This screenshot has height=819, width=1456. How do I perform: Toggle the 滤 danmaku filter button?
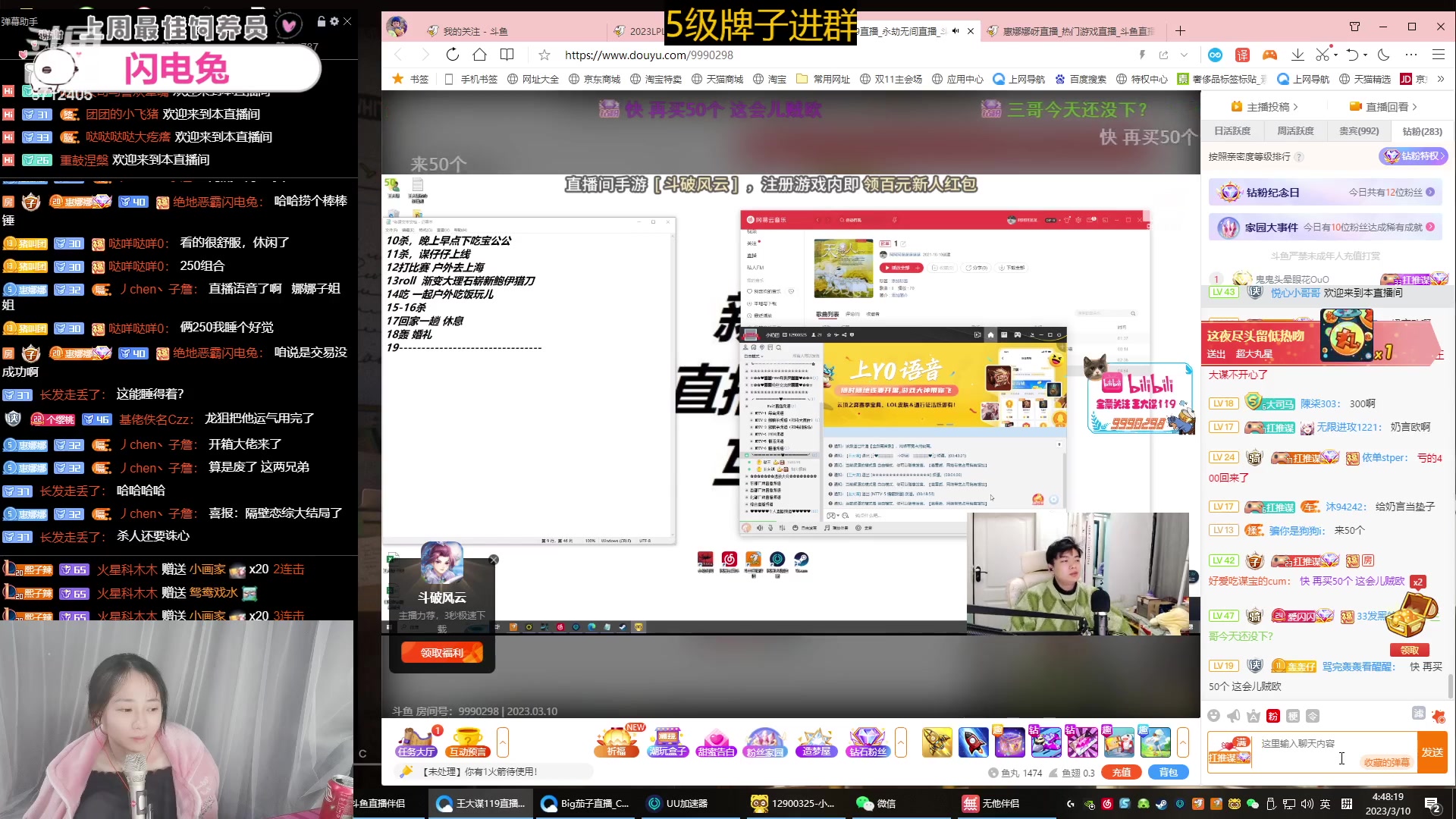tap(1420, 714)
